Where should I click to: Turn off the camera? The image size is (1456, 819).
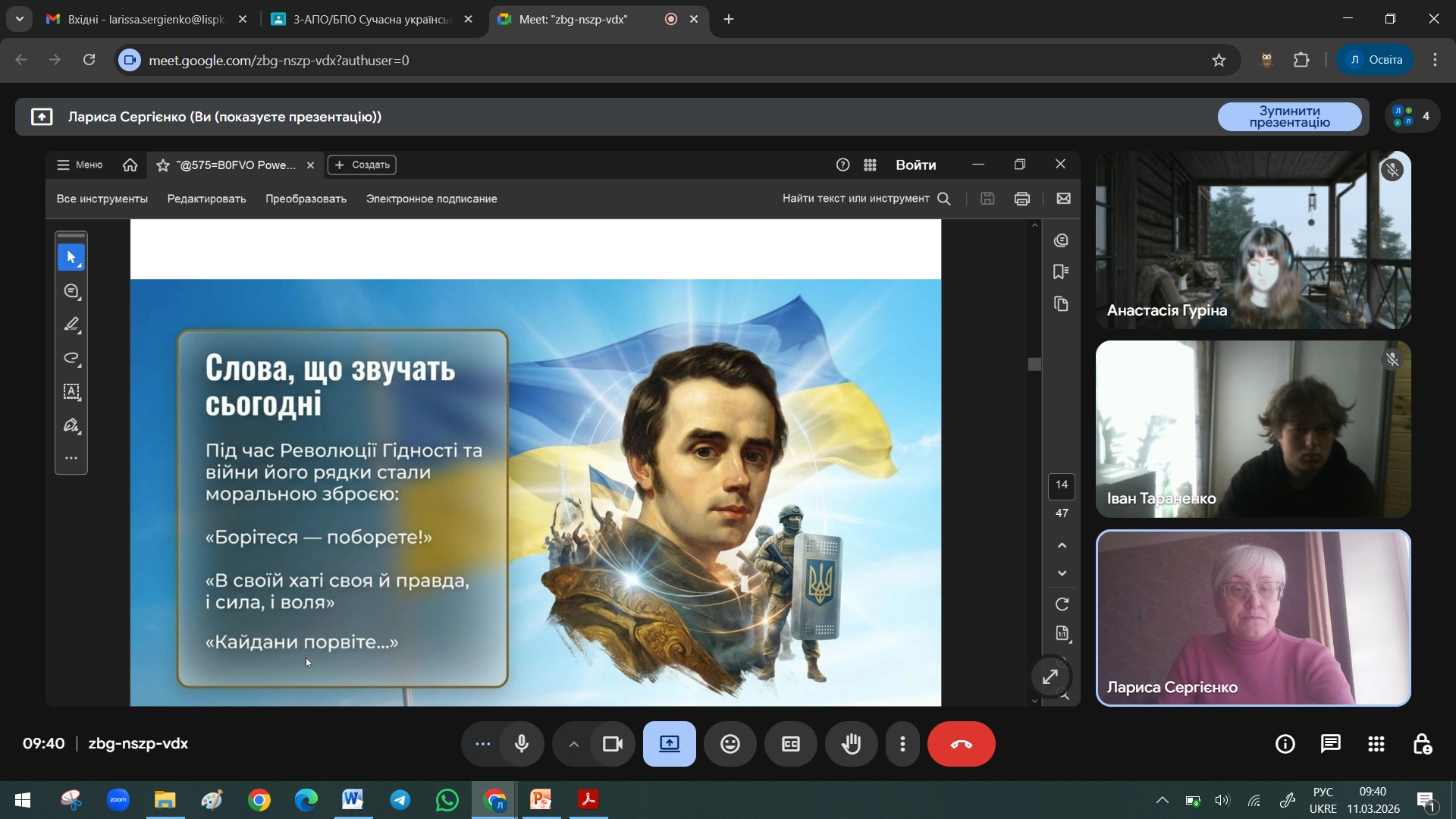pyautogui.click(x=612, y=744)
